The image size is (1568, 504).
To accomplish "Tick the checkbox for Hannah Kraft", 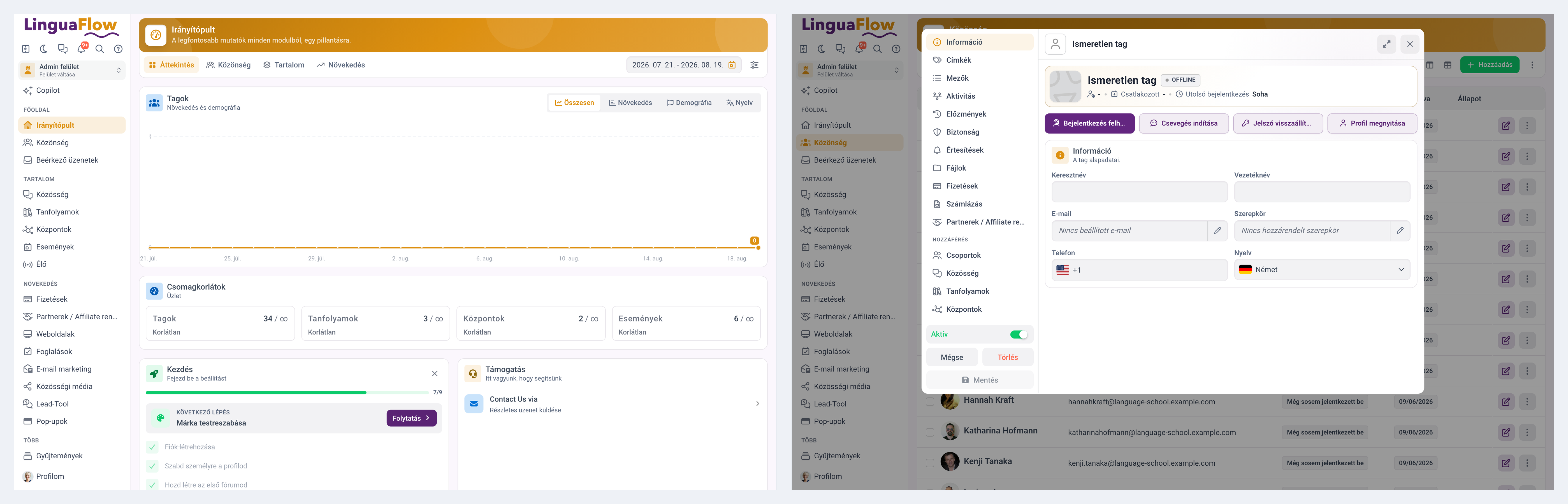I will [929, 402].
